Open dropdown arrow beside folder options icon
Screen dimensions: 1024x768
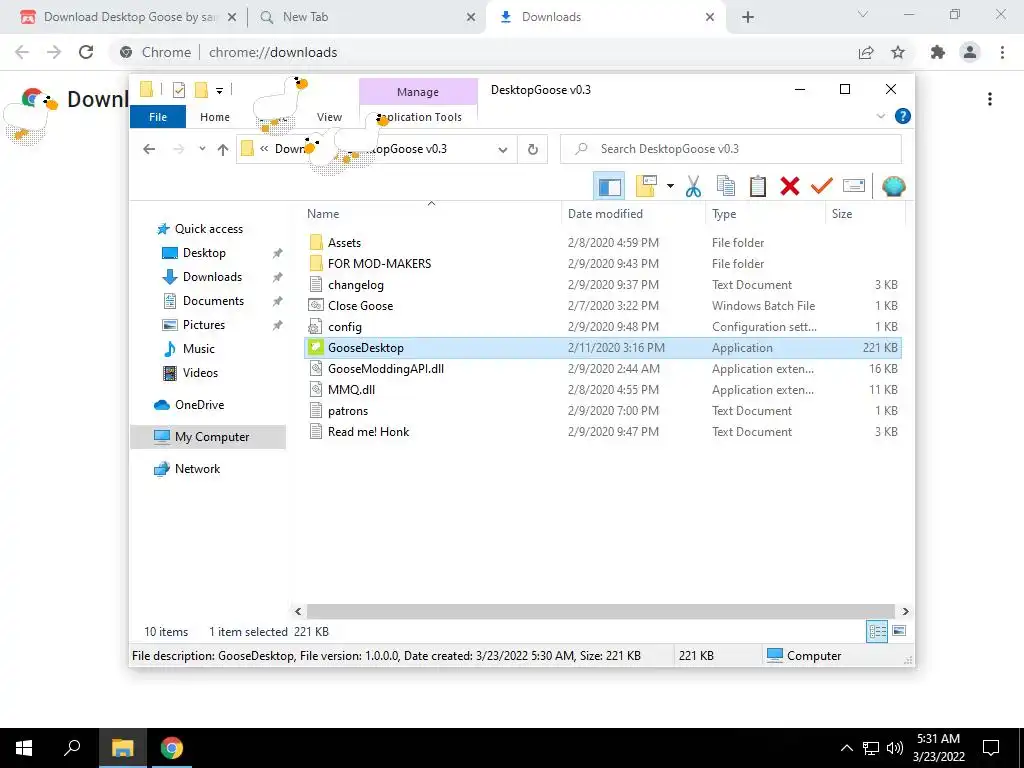pyautogui.click(x=670, y=186)
